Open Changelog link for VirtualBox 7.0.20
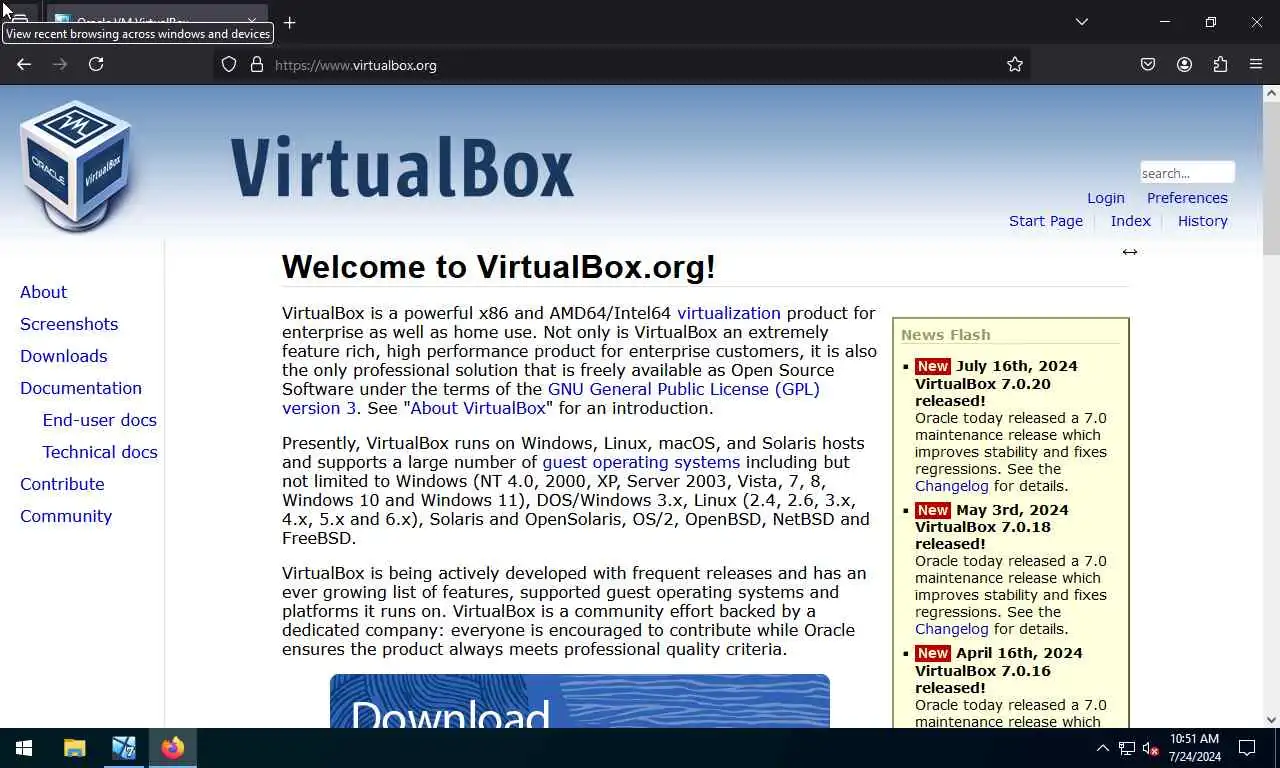1280x768 pixels. (x=951, y=486)
